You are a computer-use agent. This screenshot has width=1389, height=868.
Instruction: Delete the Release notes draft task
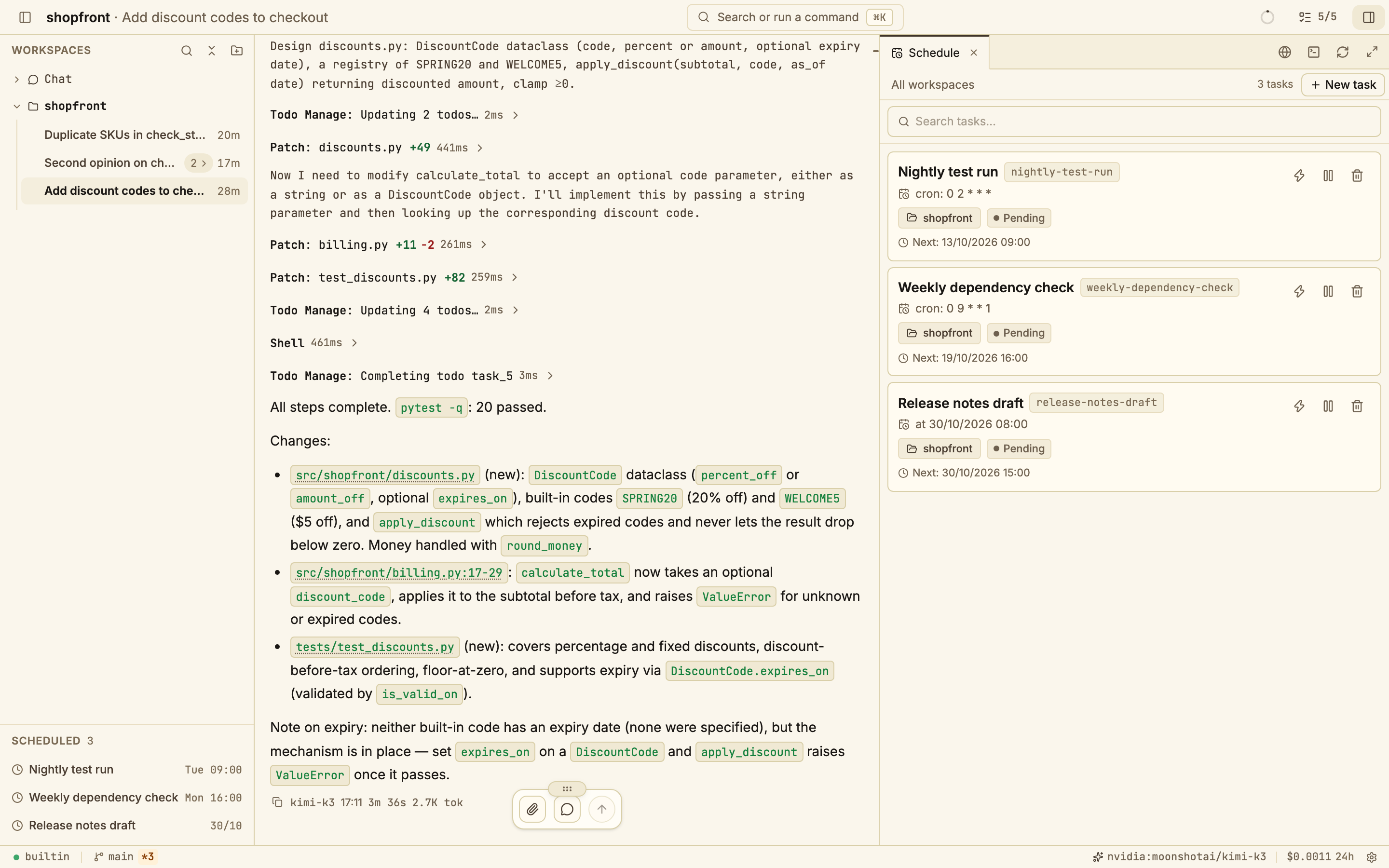[x=1357, y=407]
